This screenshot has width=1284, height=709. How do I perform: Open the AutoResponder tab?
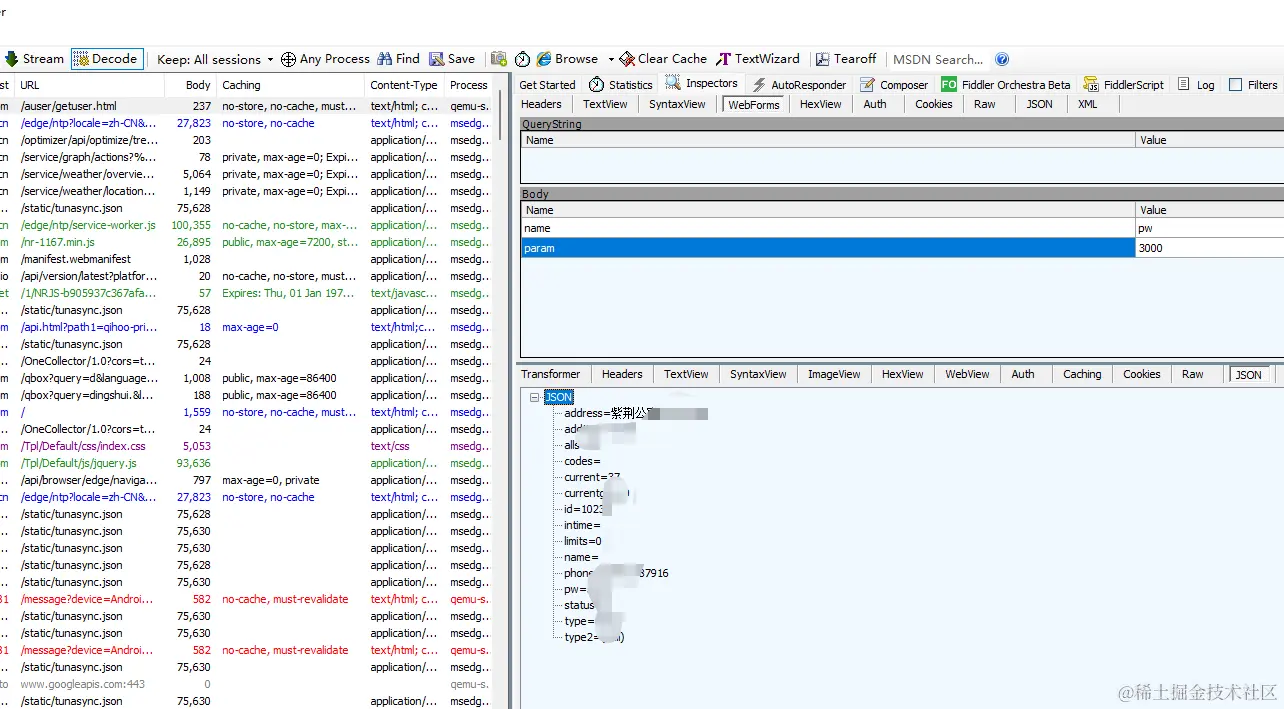click(798, 85)
